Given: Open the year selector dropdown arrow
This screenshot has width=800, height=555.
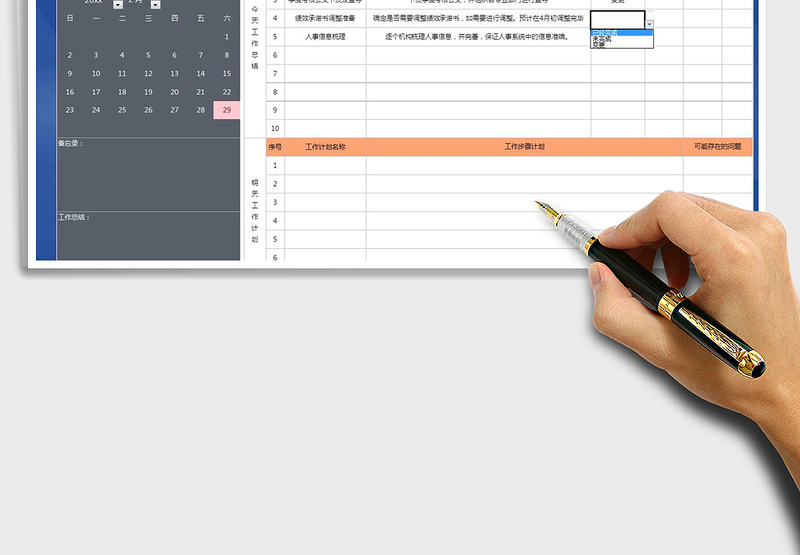Looking at the screenshot, I should pos(118,4).
